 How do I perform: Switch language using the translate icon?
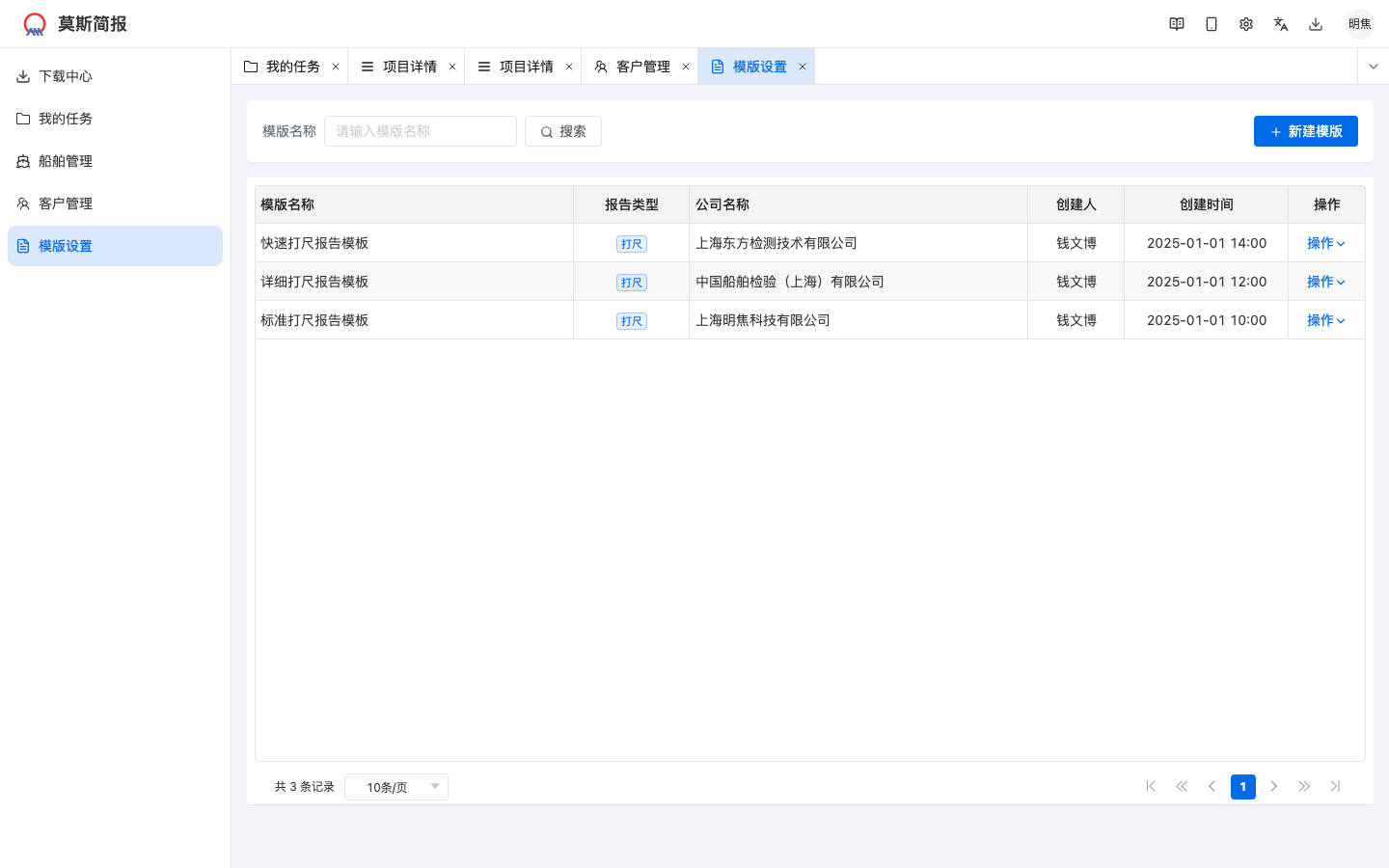tap(1281, 23)
